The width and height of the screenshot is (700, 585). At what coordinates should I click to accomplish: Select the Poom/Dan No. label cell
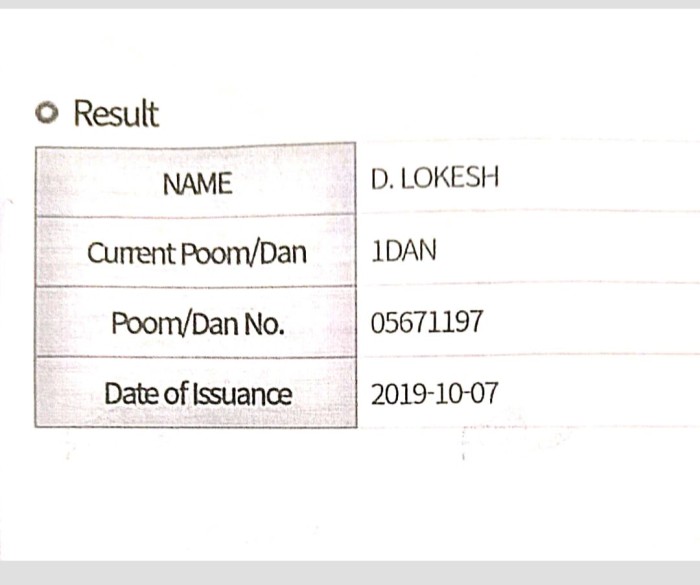click(197, 324)
